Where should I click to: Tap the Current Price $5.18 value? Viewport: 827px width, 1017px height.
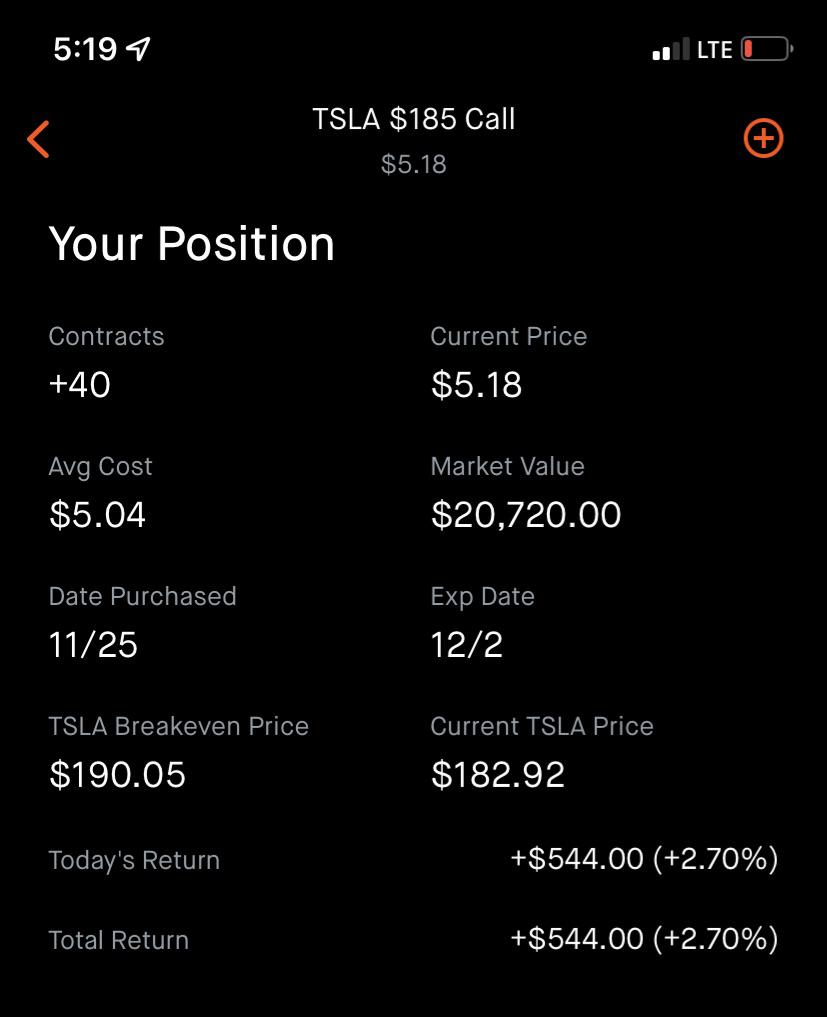[476, 385]
